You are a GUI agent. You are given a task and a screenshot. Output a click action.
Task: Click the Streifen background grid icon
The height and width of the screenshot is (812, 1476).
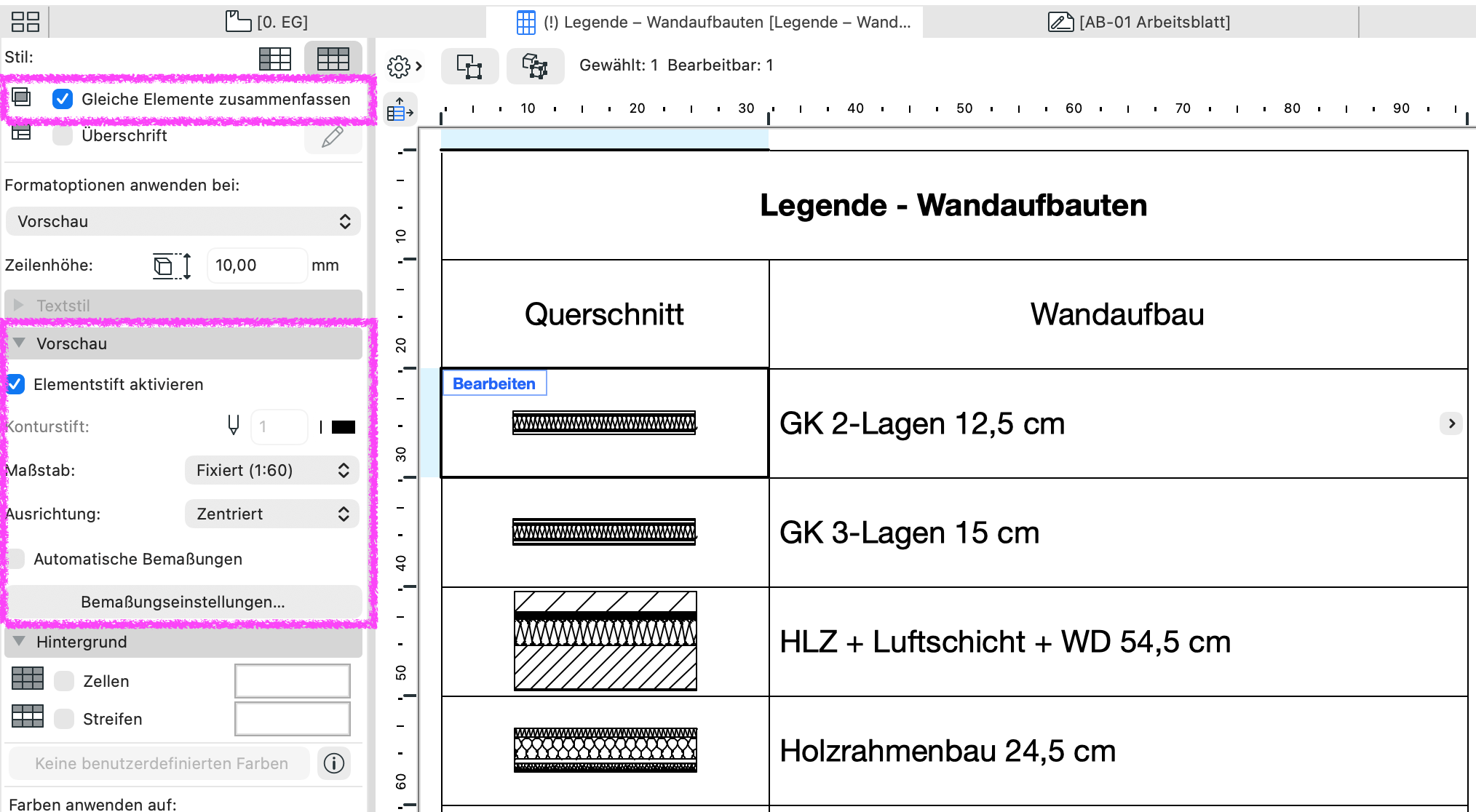(x=28, y=717)
